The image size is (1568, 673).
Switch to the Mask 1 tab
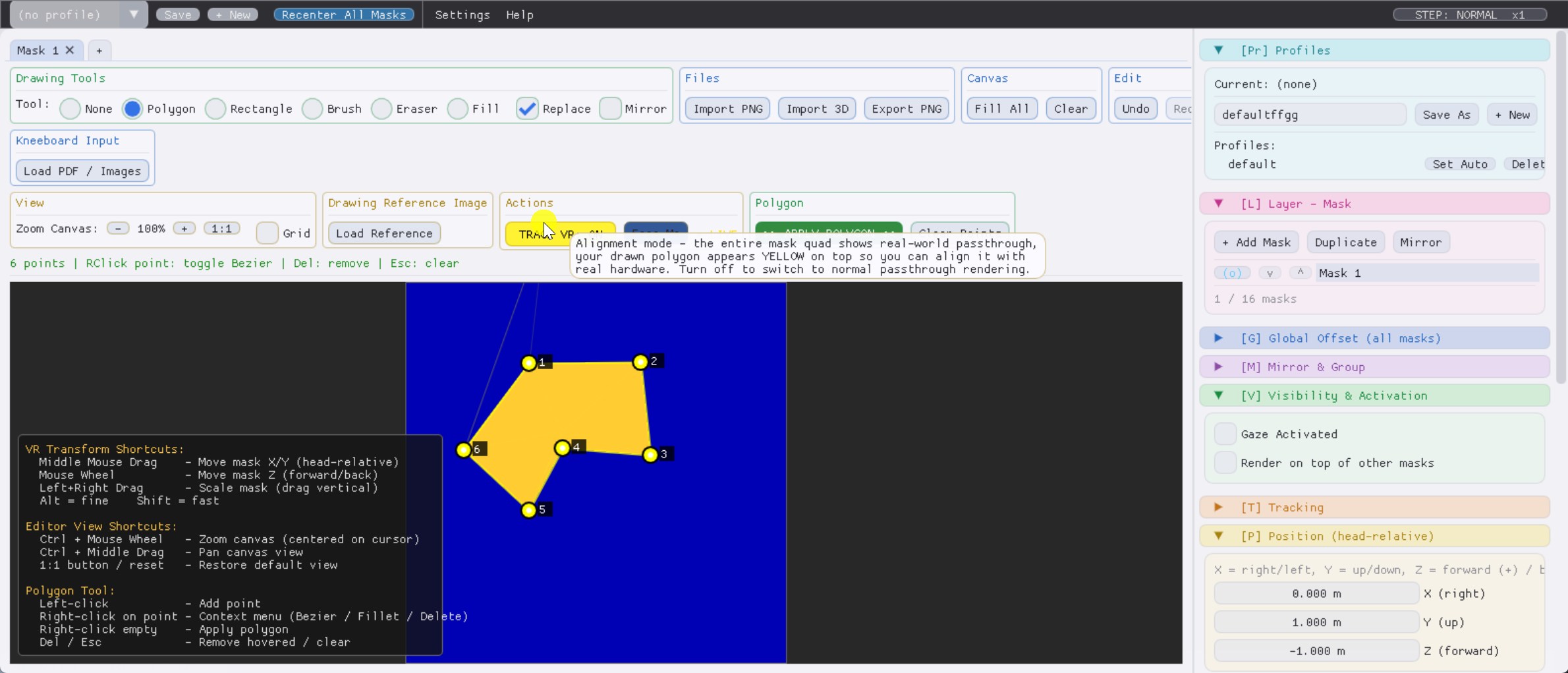coord(38,50)
